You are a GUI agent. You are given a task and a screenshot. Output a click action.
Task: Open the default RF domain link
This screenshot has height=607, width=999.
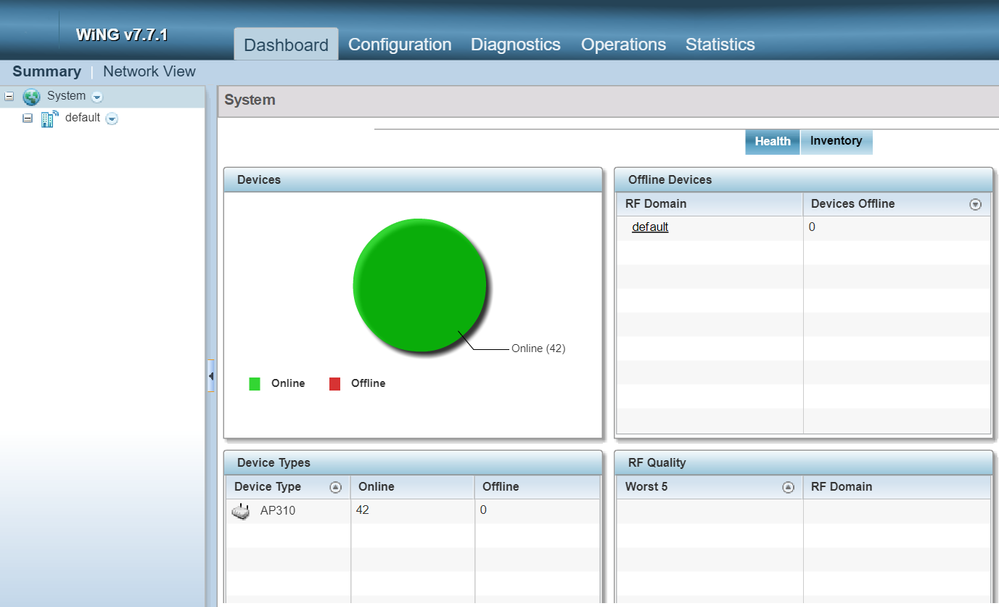coord(650,228)
